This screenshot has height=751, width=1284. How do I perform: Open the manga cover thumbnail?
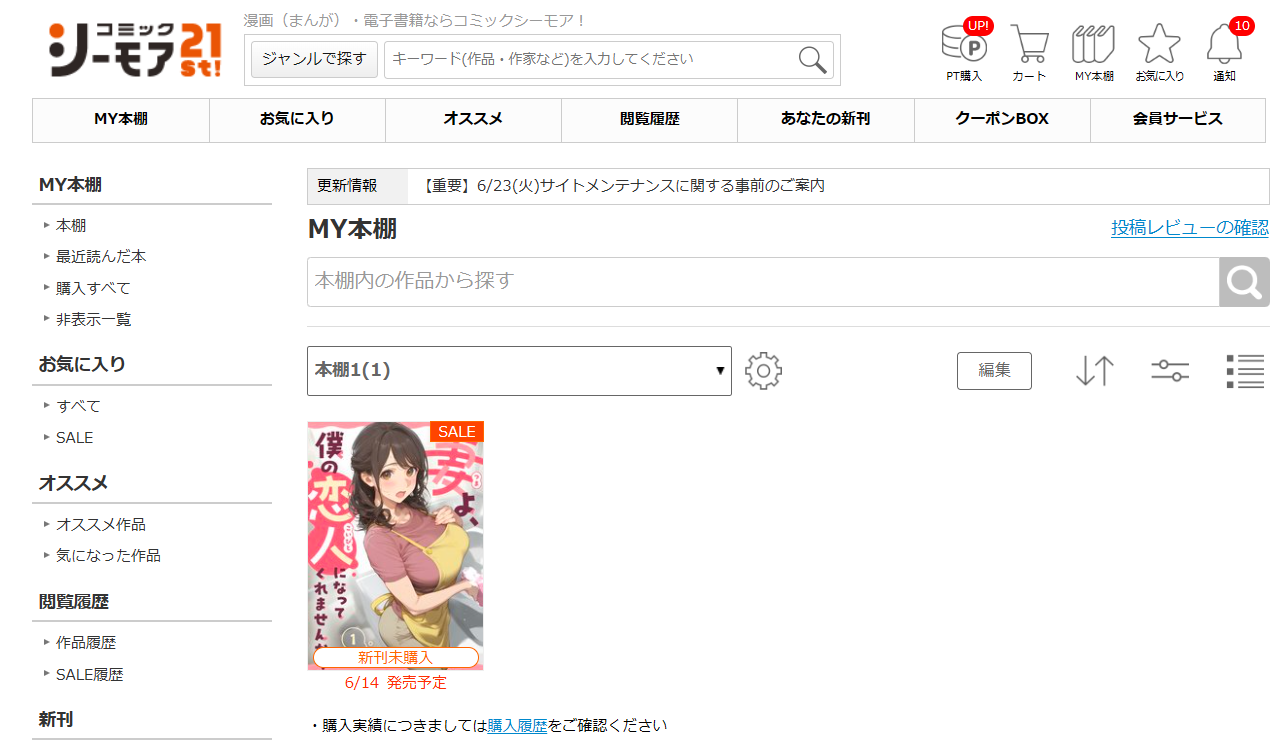coord(395,545)
